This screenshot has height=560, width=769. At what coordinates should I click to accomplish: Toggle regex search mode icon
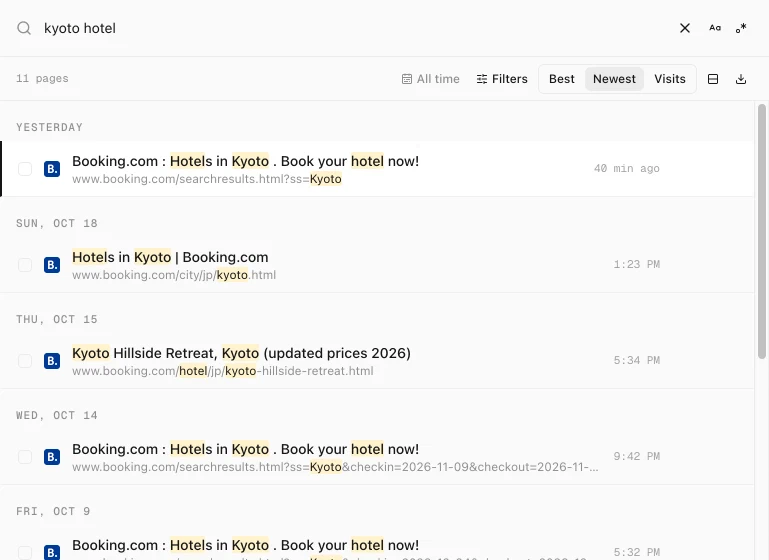tap(741, 28)
